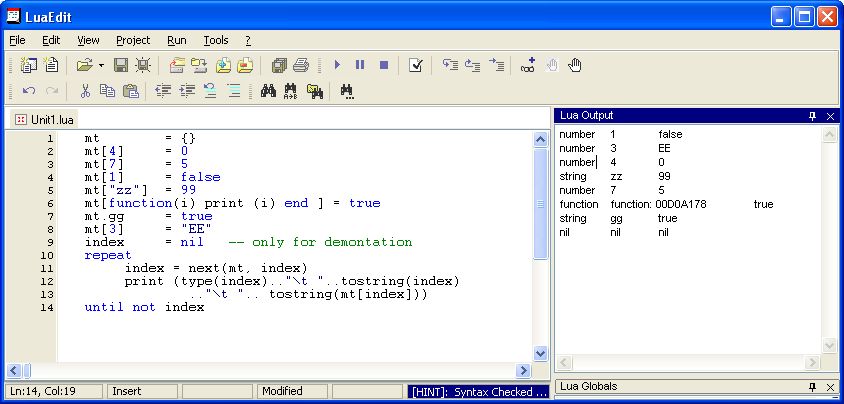Viewport: 844px width, 404px height.
Task: Expand the Open file dropdown arrow
Action: coord(101,66)
